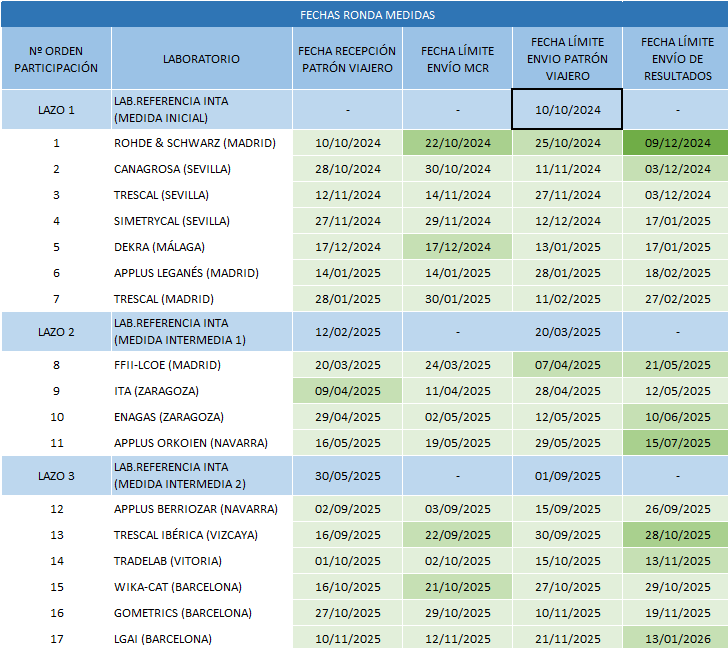The width and height of the screenshot is (728, 648).
Task: Select the LABORATORIO column header
Action: [x=201, y=59]
